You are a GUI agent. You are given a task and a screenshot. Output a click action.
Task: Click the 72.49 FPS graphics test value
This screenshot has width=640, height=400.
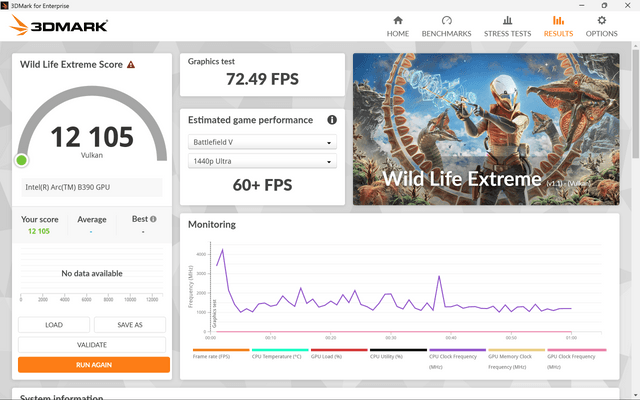[x=262, y=79]
